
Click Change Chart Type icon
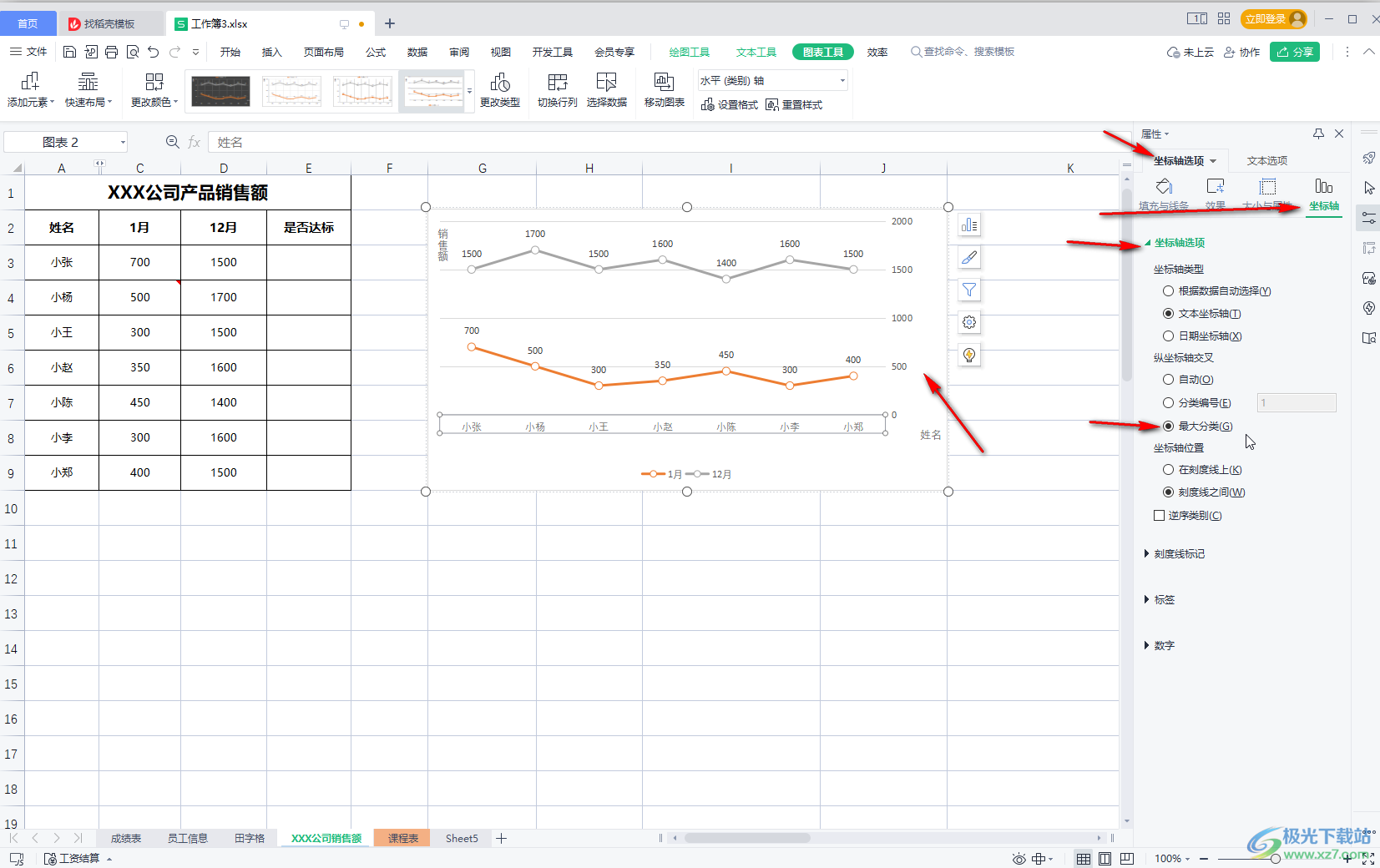(x=500, y=90)
